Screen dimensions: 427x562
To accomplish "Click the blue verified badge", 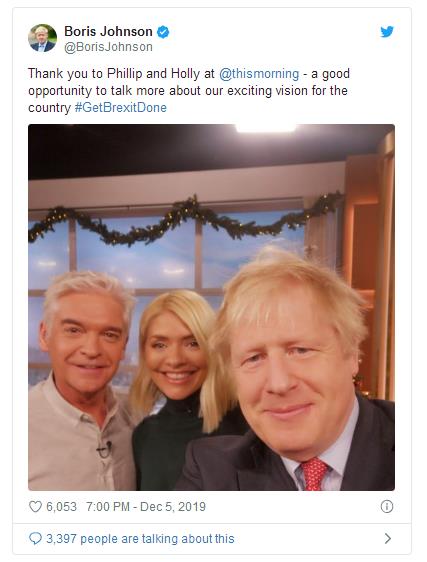I will [163, 32].
